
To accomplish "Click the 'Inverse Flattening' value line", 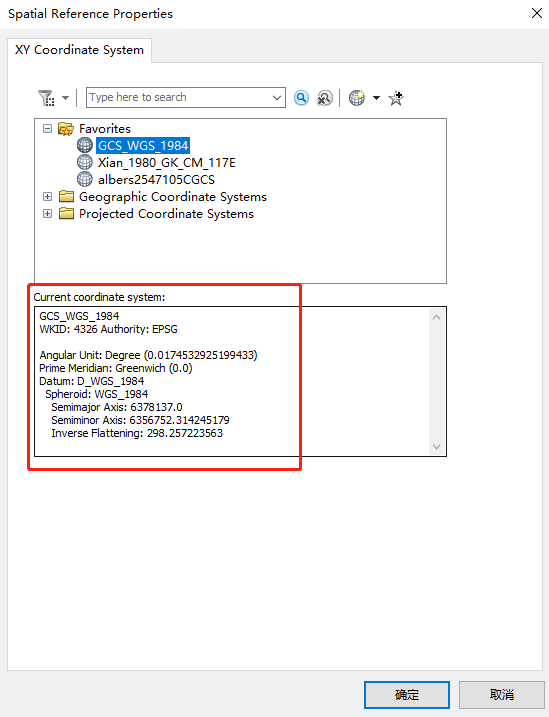I will tap(137, 433).
